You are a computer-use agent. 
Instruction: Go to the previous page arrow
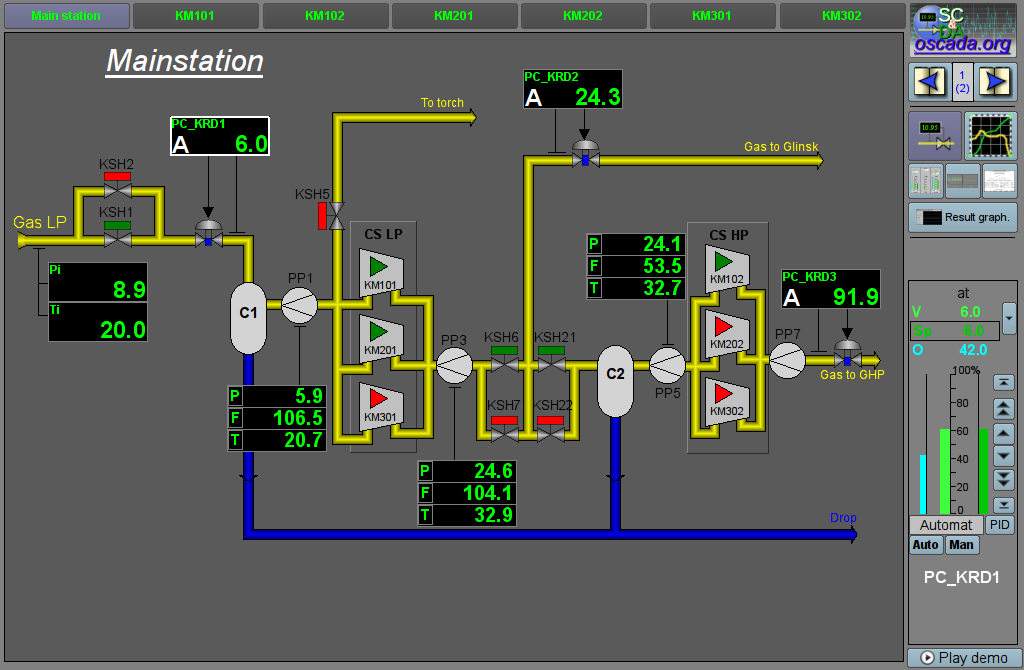(928, 81)
